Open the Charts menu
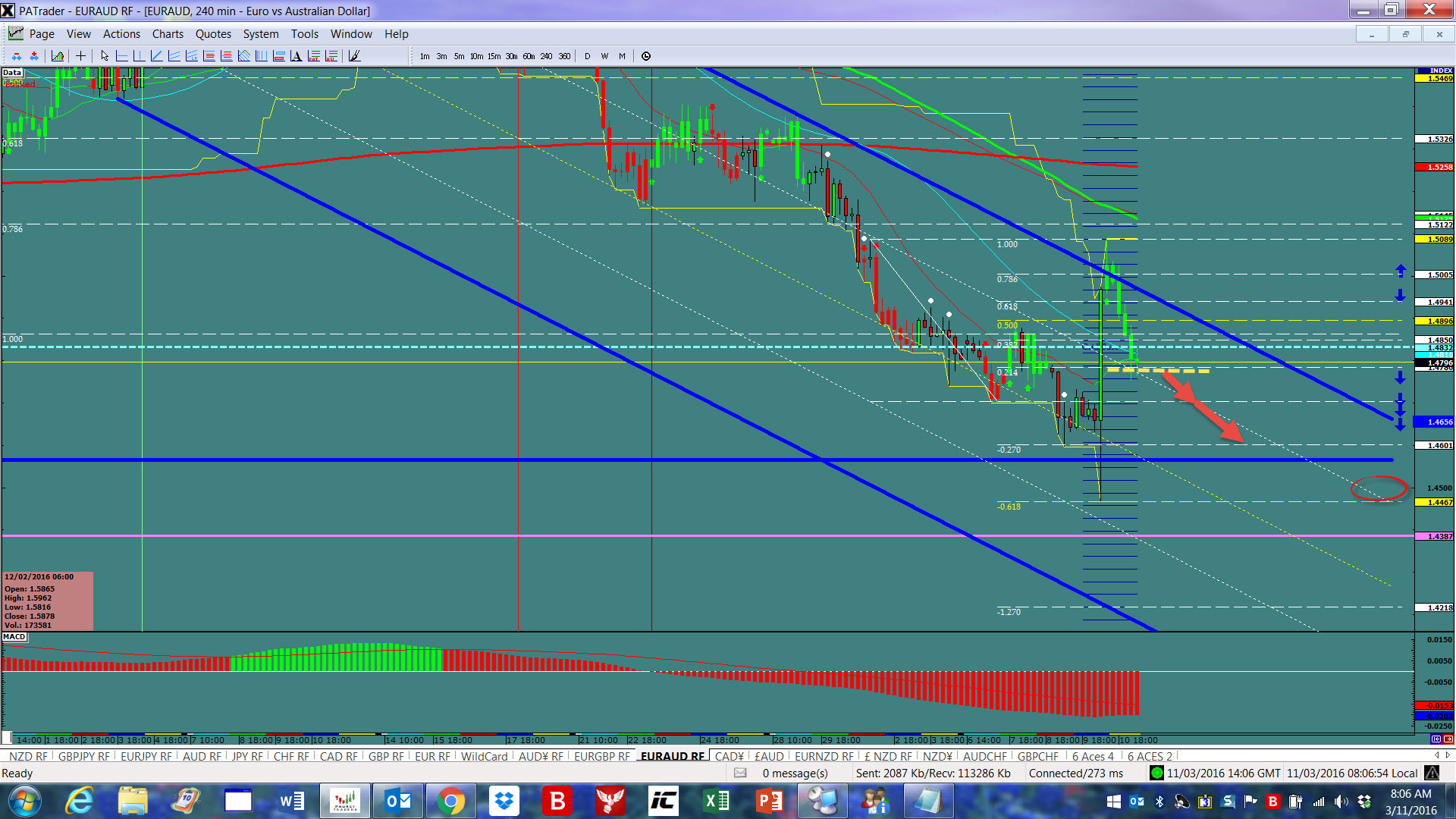Screen dimensions: 1456x819 [167, 33]
